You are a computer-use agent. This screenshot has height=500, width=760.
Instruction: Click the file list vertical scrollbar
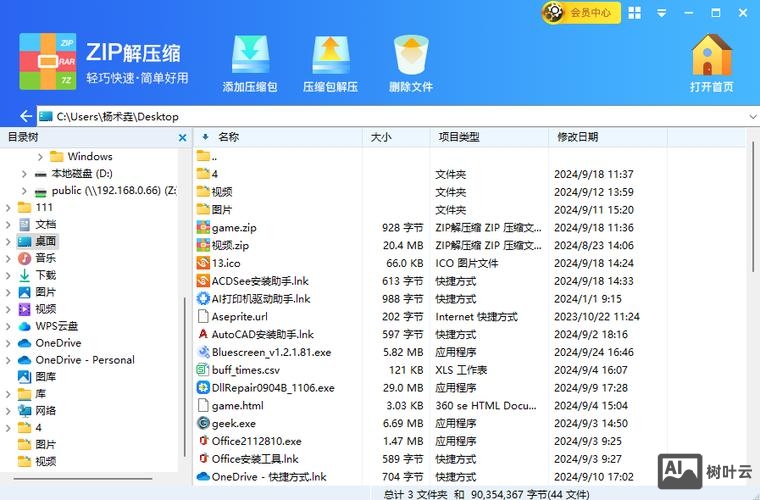pyautogui.click(x=753, y=208)
